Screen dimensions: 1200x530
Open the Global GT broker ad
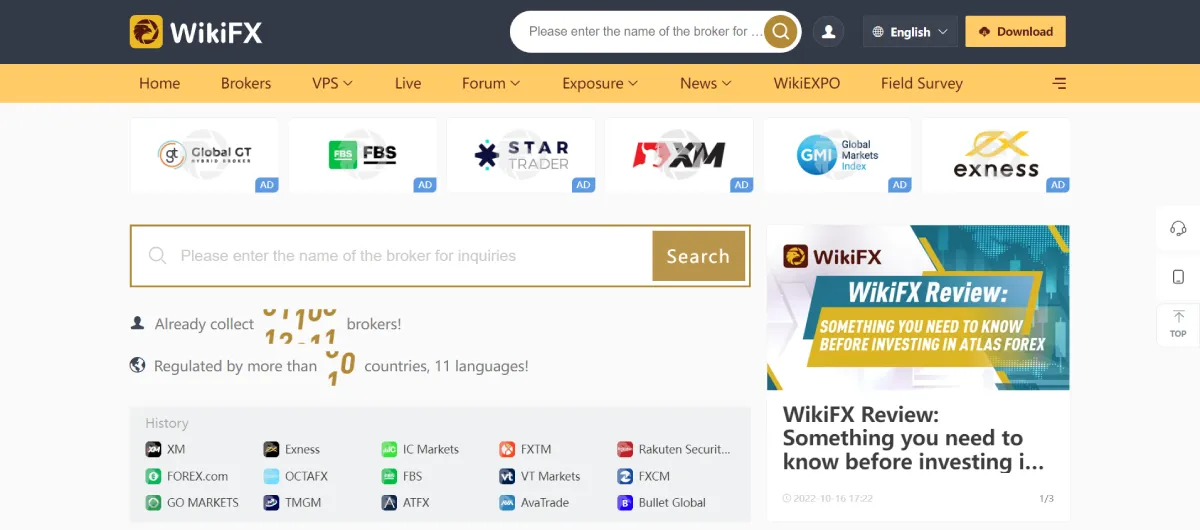[205, 155]
